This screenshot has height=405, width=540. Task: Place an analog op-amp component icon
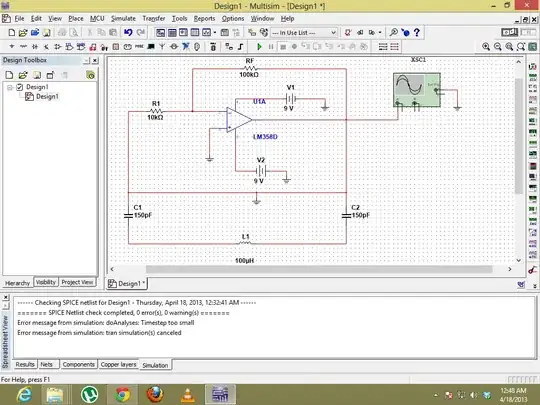coord(58,46)
